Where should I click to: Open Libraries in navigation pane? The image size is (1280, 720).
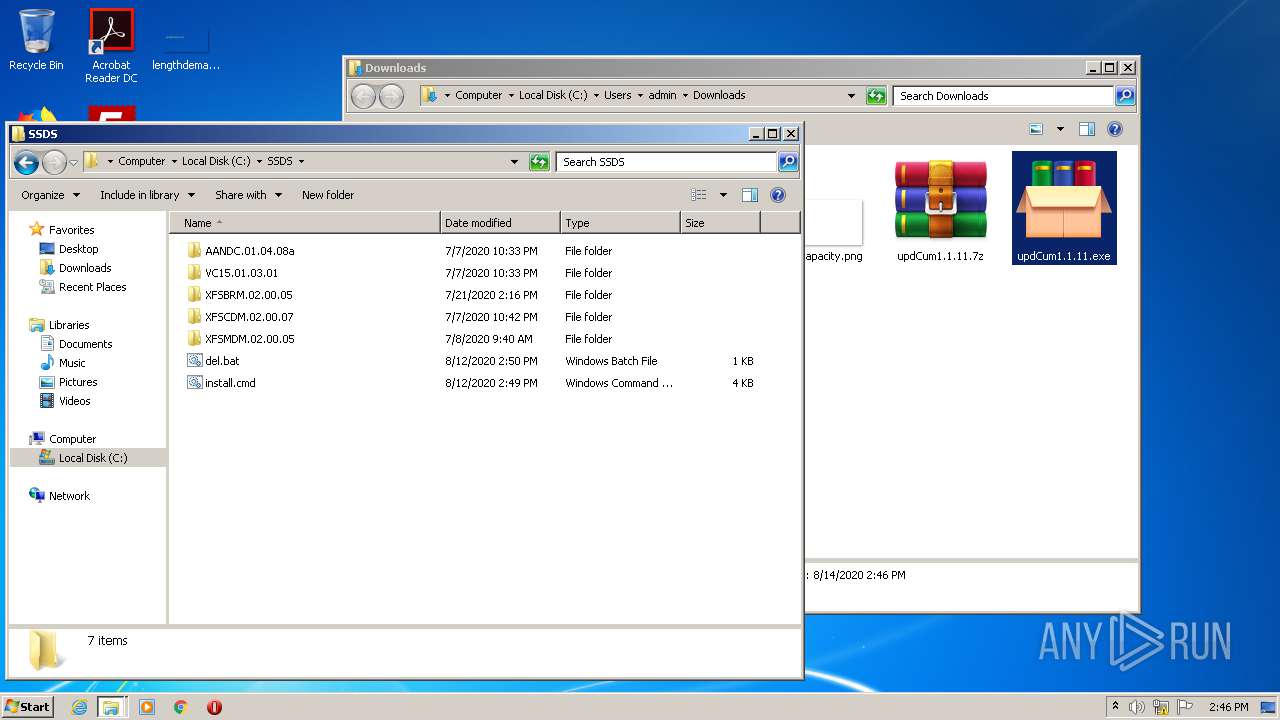tap(69, 325)
